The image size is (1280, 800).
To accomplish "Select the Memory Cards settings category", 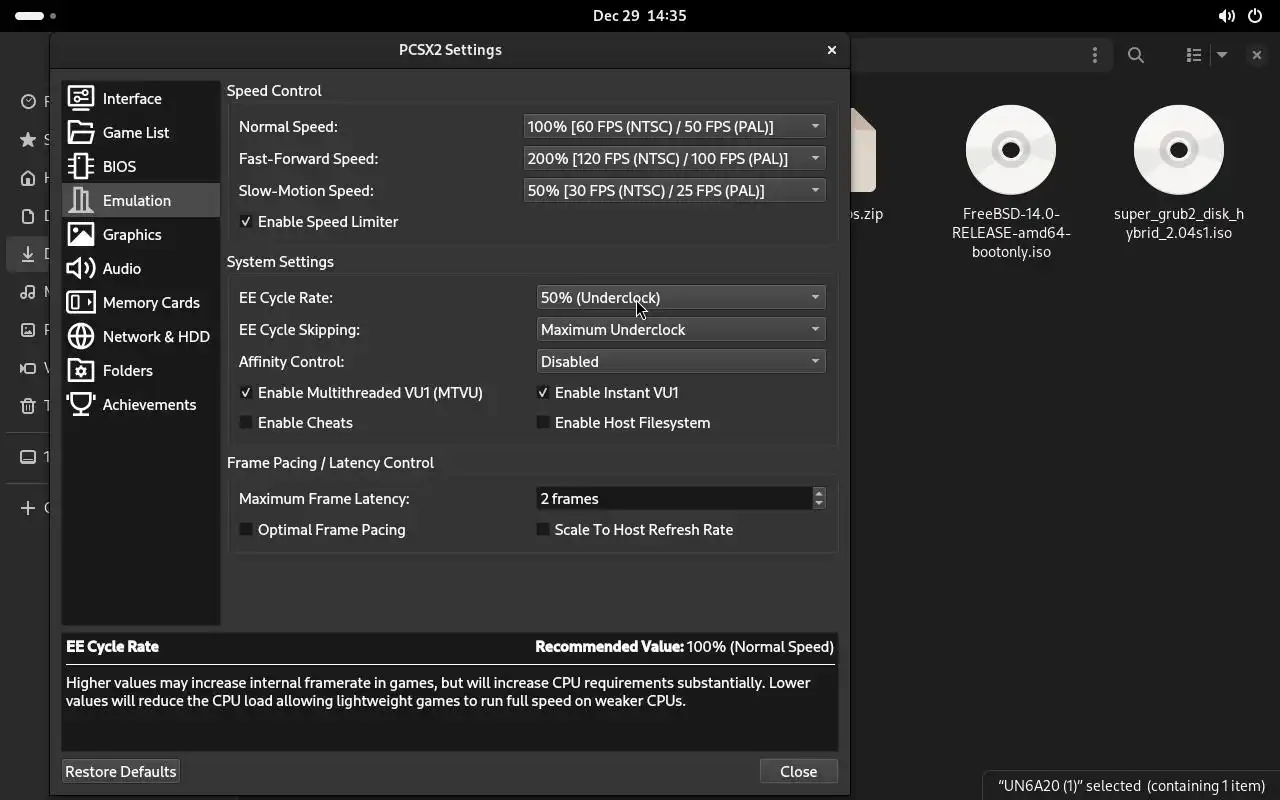I will pos(141,302).
